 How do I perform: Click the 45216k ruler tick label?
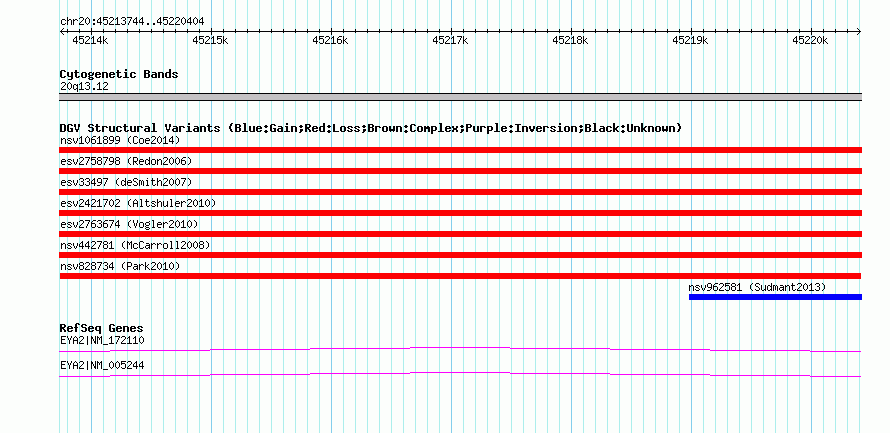330,40
